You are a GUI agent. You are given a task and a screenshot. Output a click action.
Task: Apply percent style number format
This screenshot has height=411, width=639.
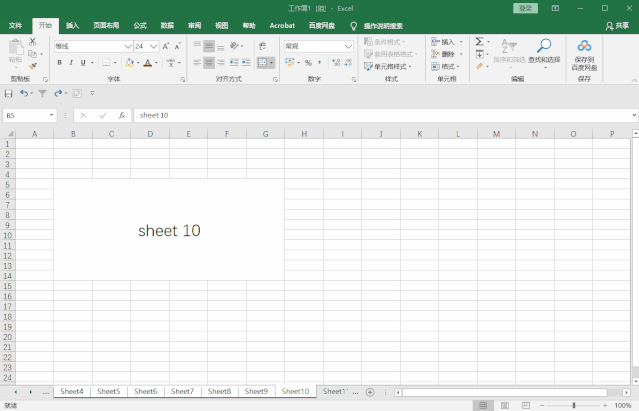(x=308, y=63)
